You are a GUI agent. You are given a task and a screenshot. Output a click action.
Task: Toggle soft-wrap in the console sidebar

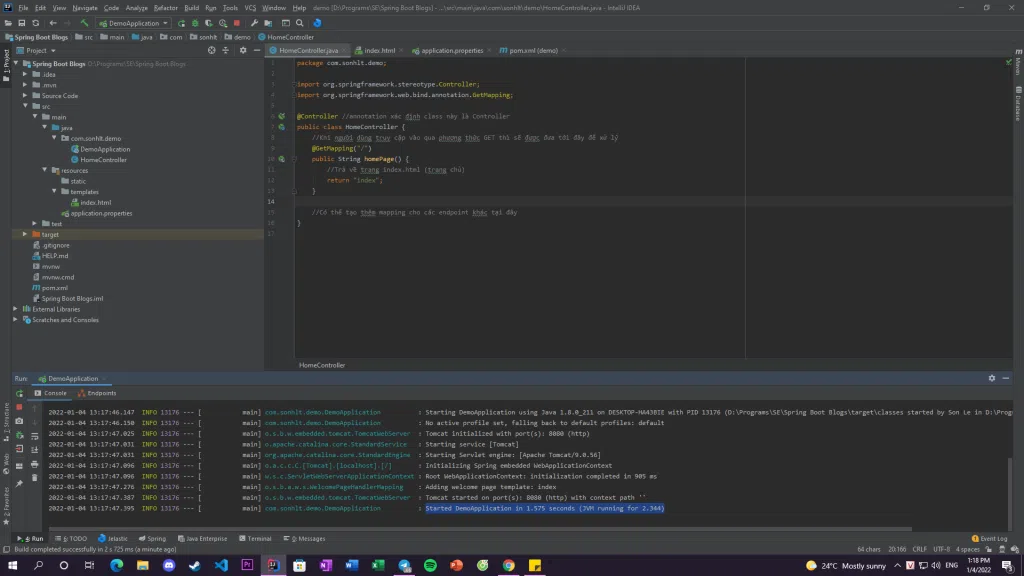point(34,435)
